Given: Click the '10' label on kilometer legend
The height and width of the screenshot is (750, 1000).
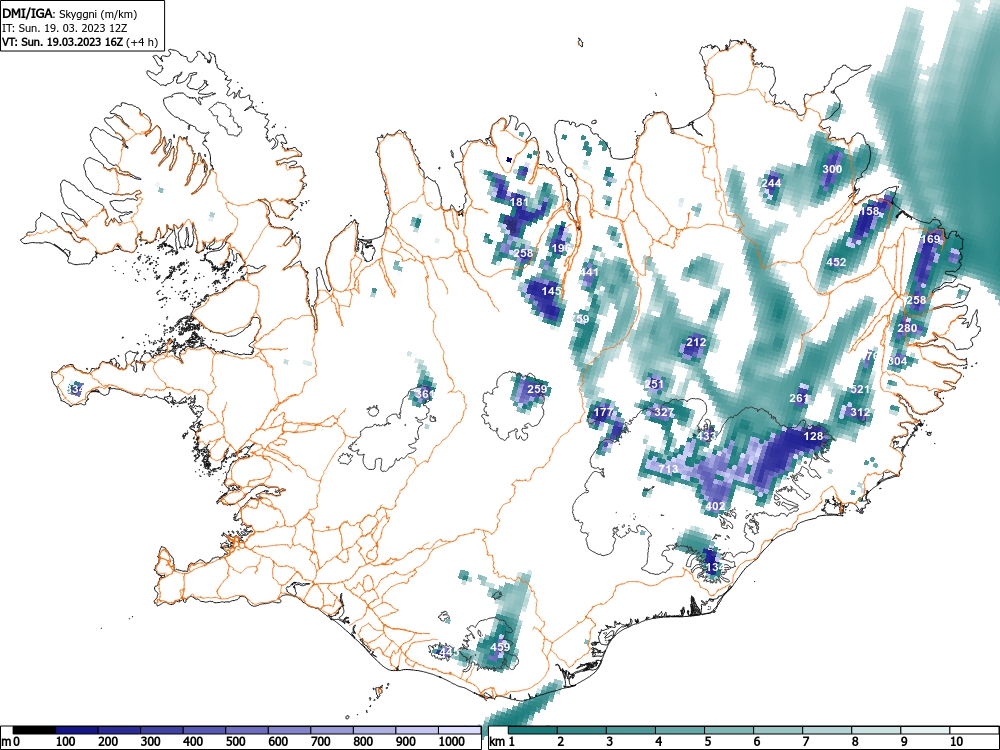Looking at the screenshot, I should (x=956, y=742).
